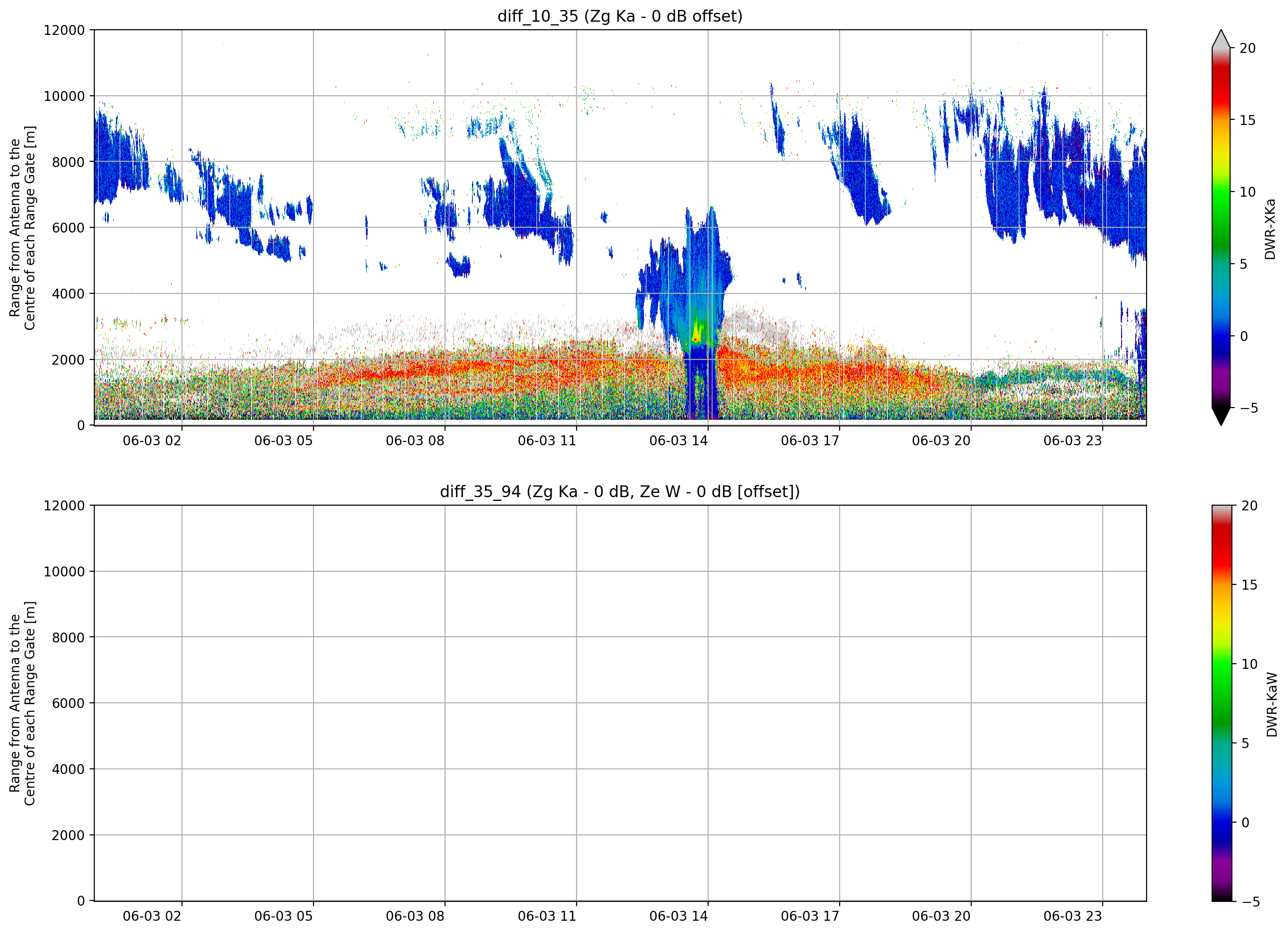Click the 06-03 02 tick on bottom plot

152,916
